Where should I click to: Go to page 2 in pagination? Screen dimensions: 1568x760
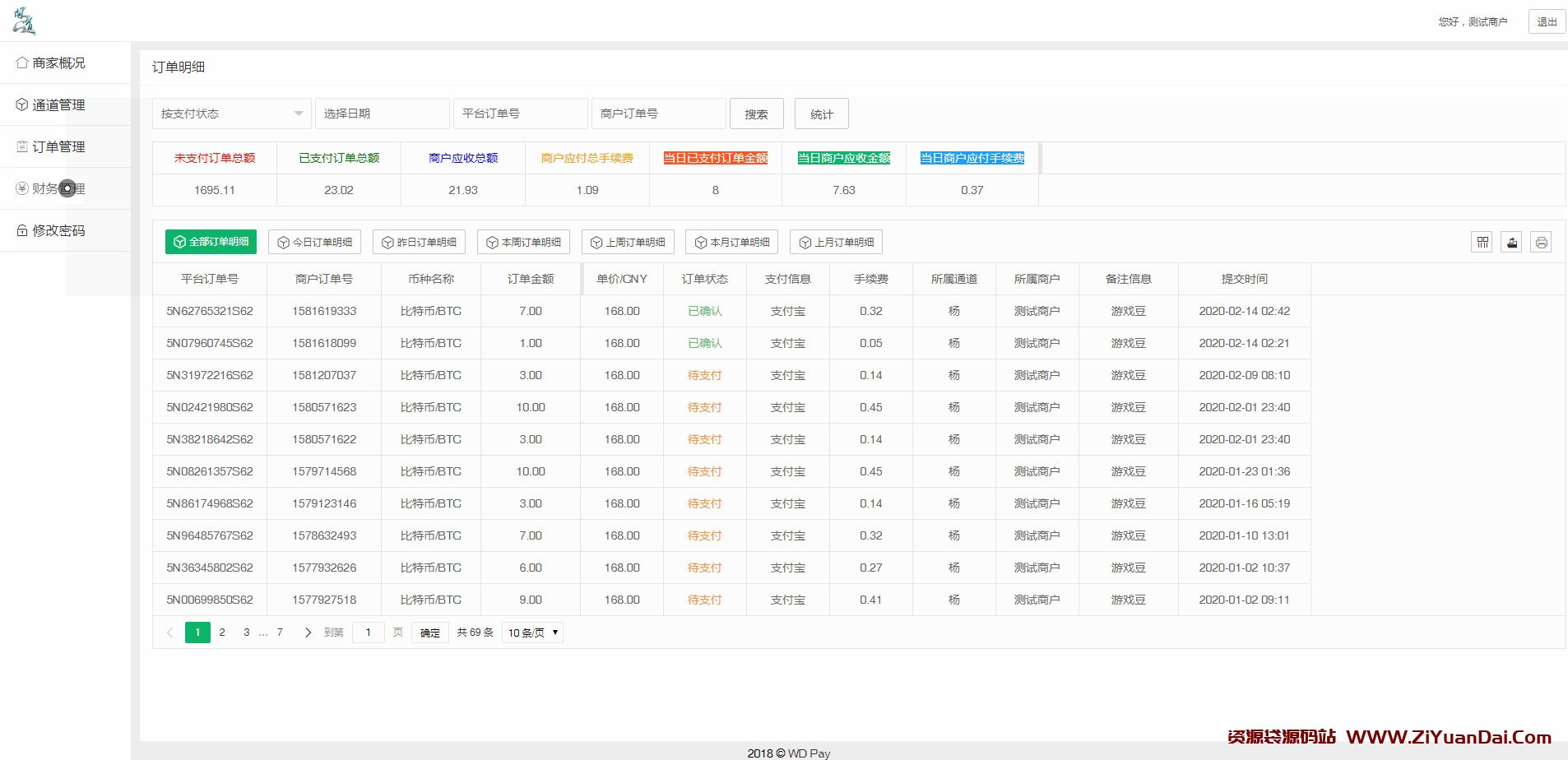[222, 633]
